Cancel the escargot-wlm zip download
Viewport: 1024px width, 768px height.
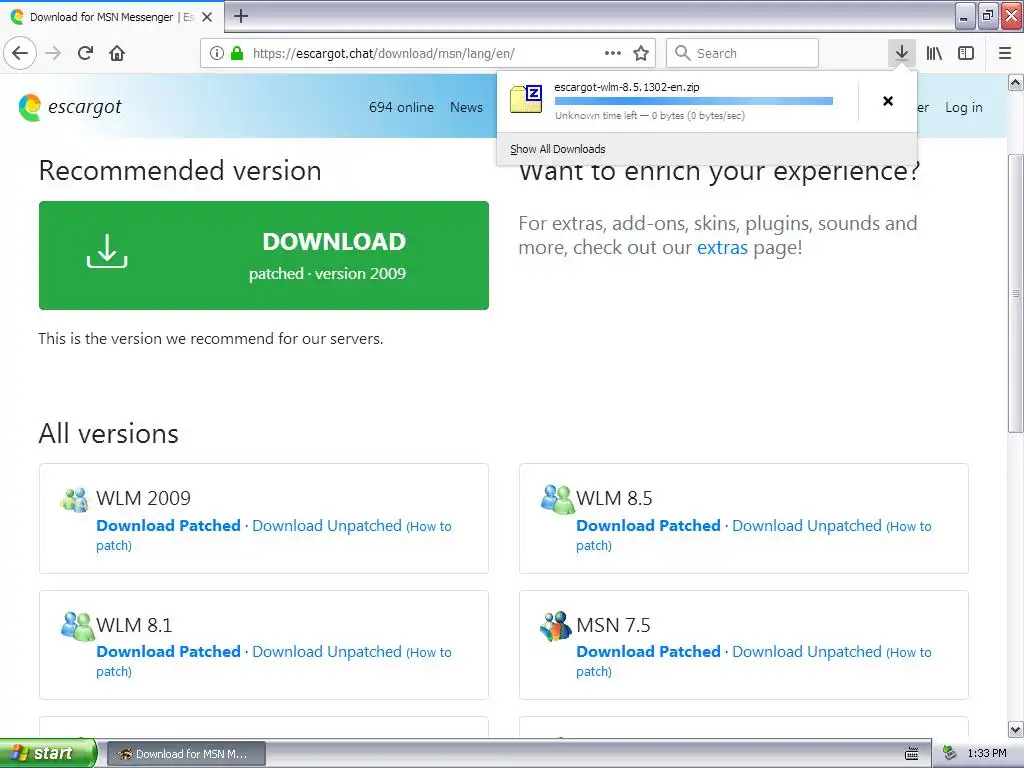888,101
